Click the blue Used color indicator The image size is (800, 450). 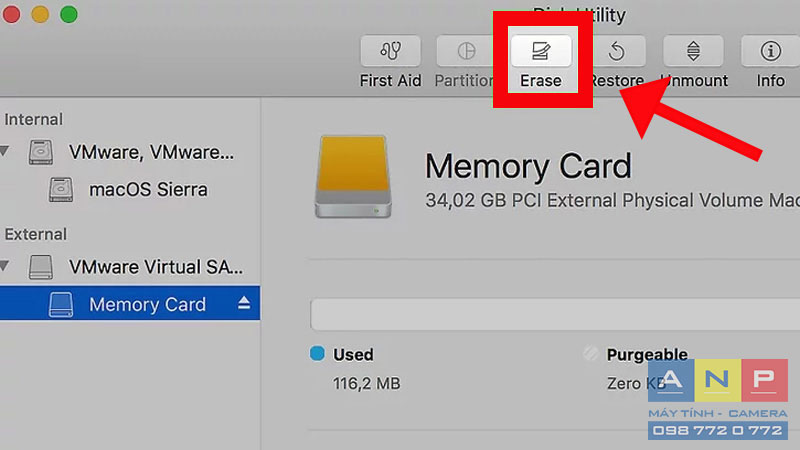[x=317, y=353]
